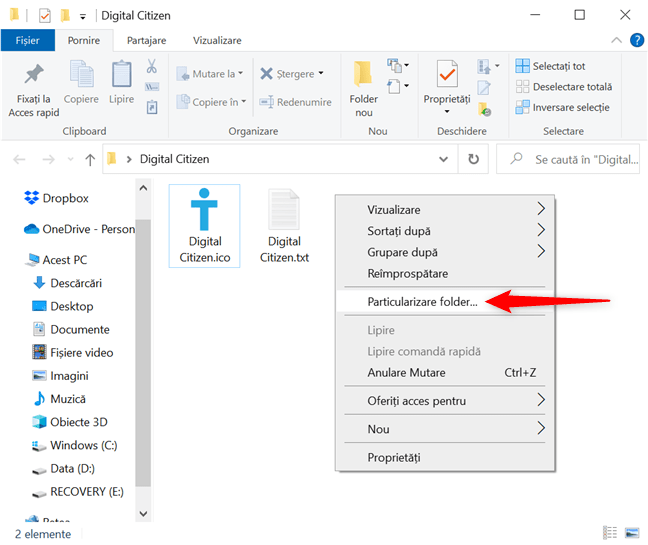Screen dimensions: 648x545
Task: Click Selectați tot
Action: click(550, 66)
